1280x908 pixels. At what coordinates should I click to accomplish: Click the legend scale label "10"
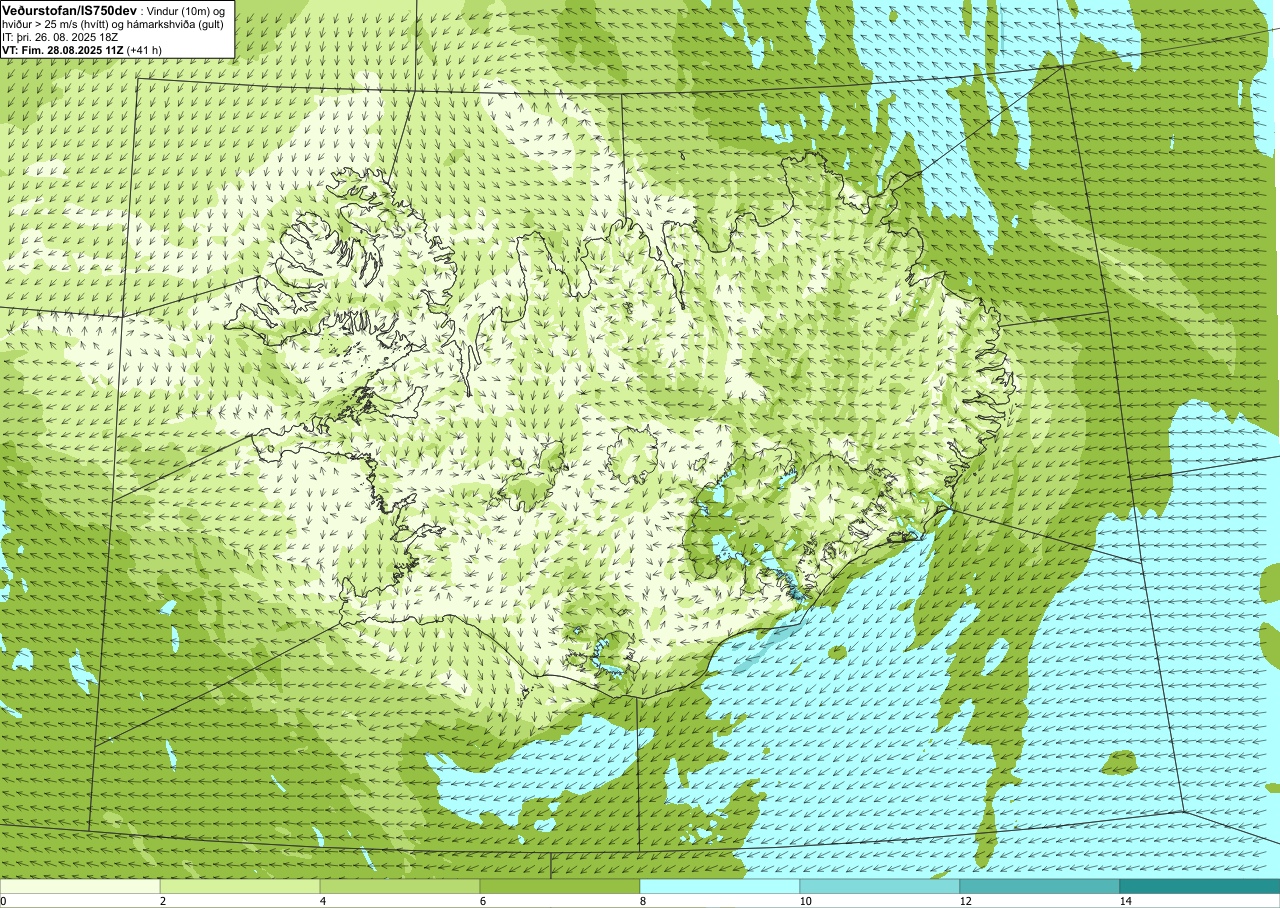pyautogui.click(x=805, y=901)
